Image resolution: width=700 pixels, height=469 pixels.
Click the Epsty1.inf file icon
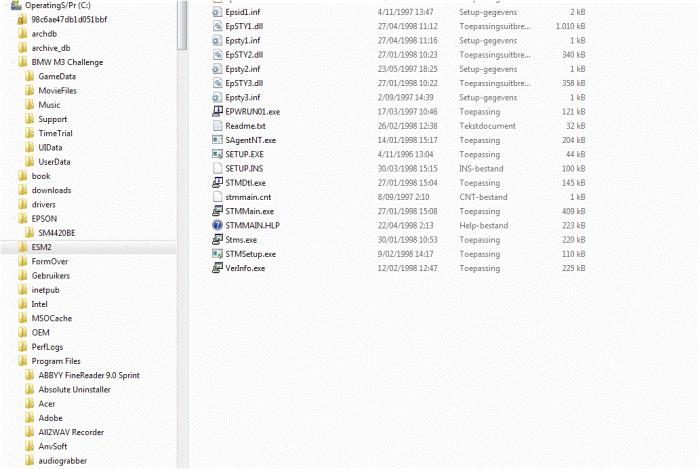tap(217, 41)
